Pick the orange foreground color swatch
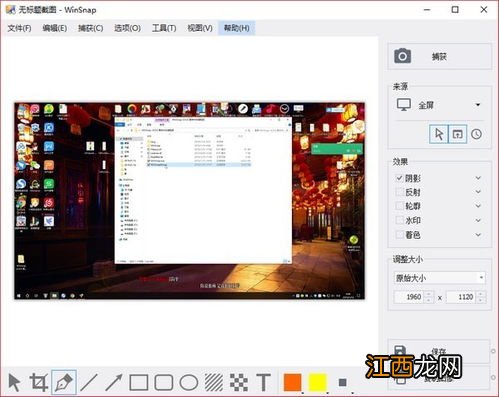The image size is (499, 397). pyautogui.click(x=292, y=382)
